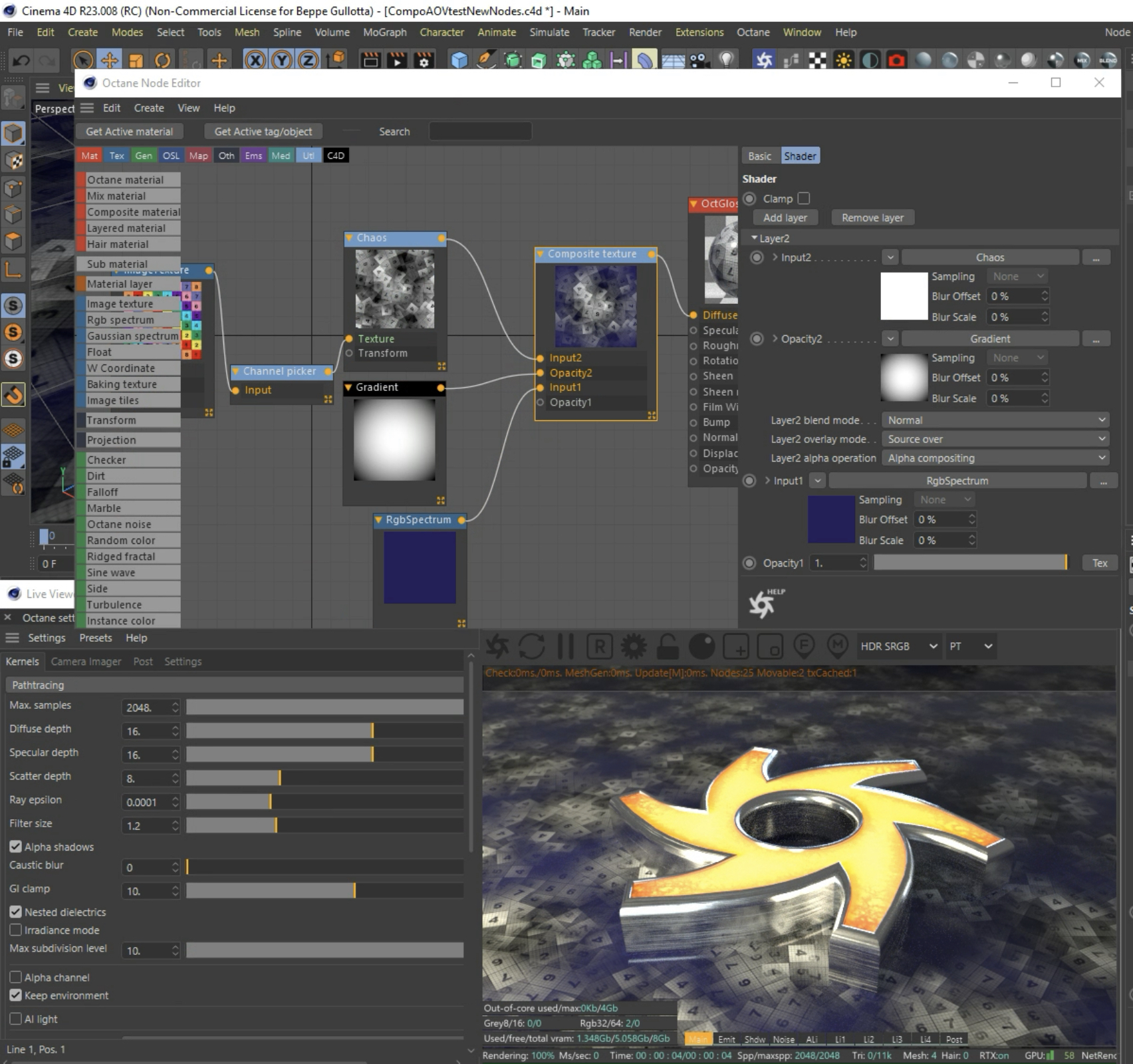Send scene with Live Viewer Octane icon
Screen dimensions: 1133x1064
(497, 646)
